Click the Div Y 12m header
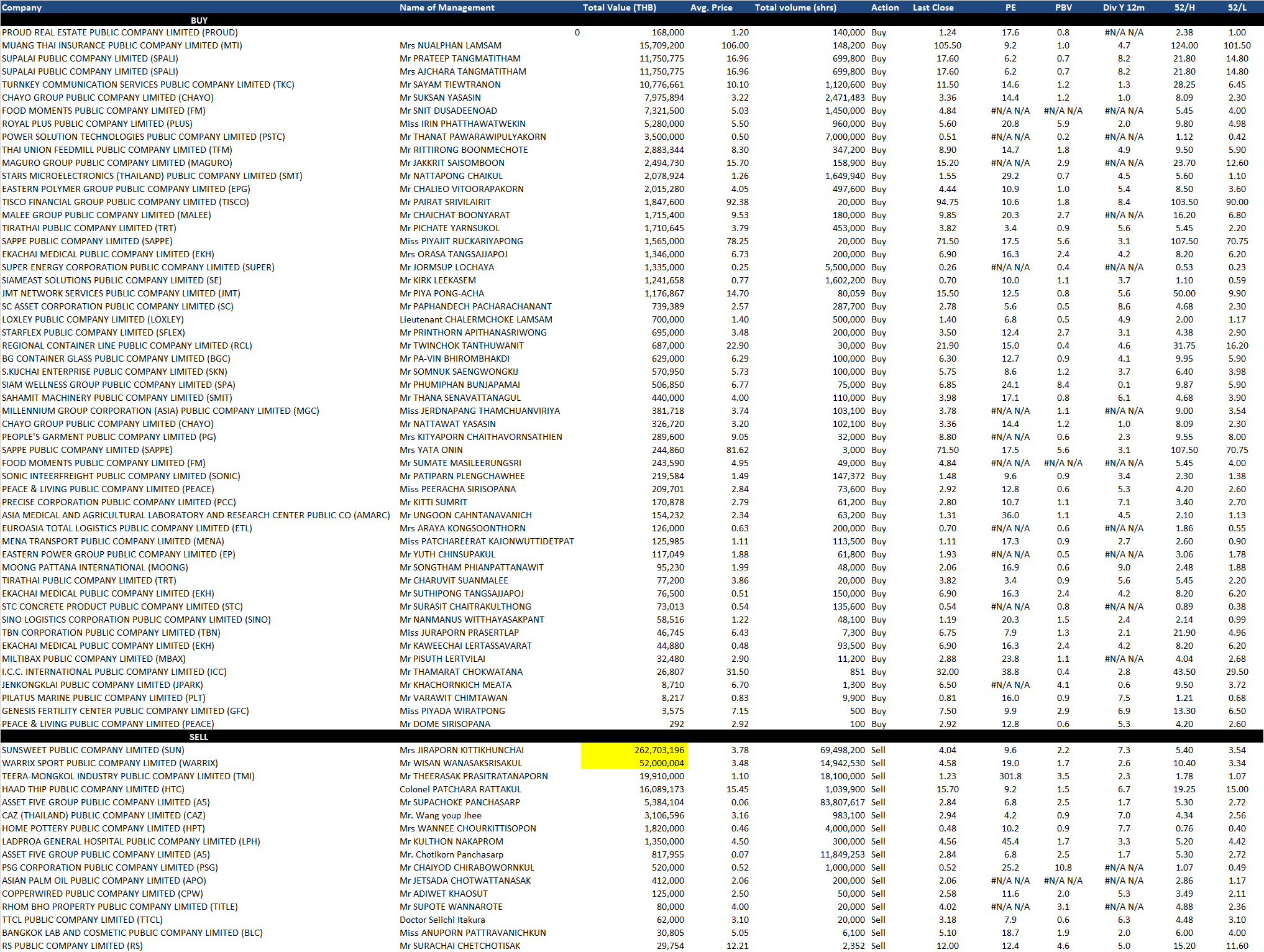Screen dimensions: 1264x952 point(1124,7)
